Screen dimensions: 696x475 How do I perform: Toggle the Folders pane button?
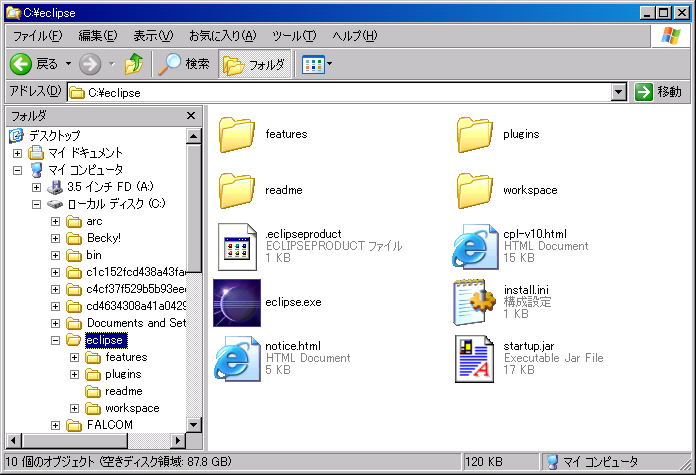(254, 64)
